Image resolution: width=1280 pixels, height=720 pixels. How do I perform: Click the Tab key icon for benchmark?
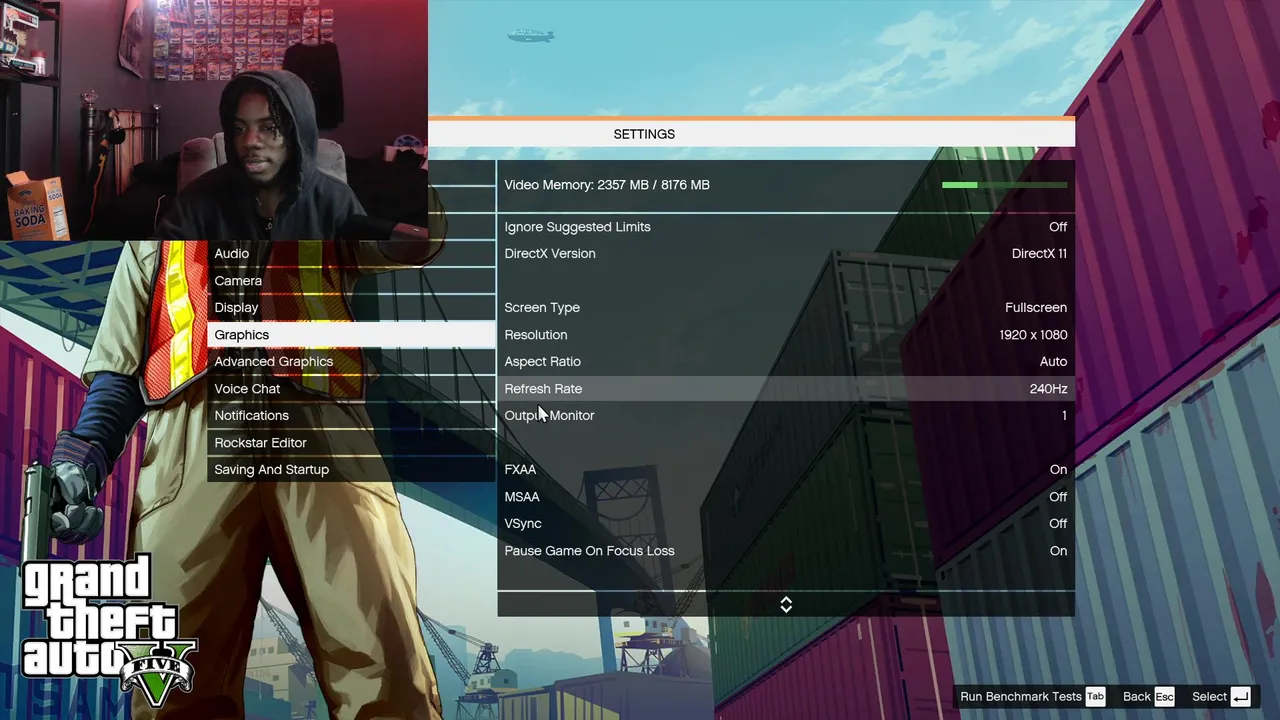tap(1096, 697)
